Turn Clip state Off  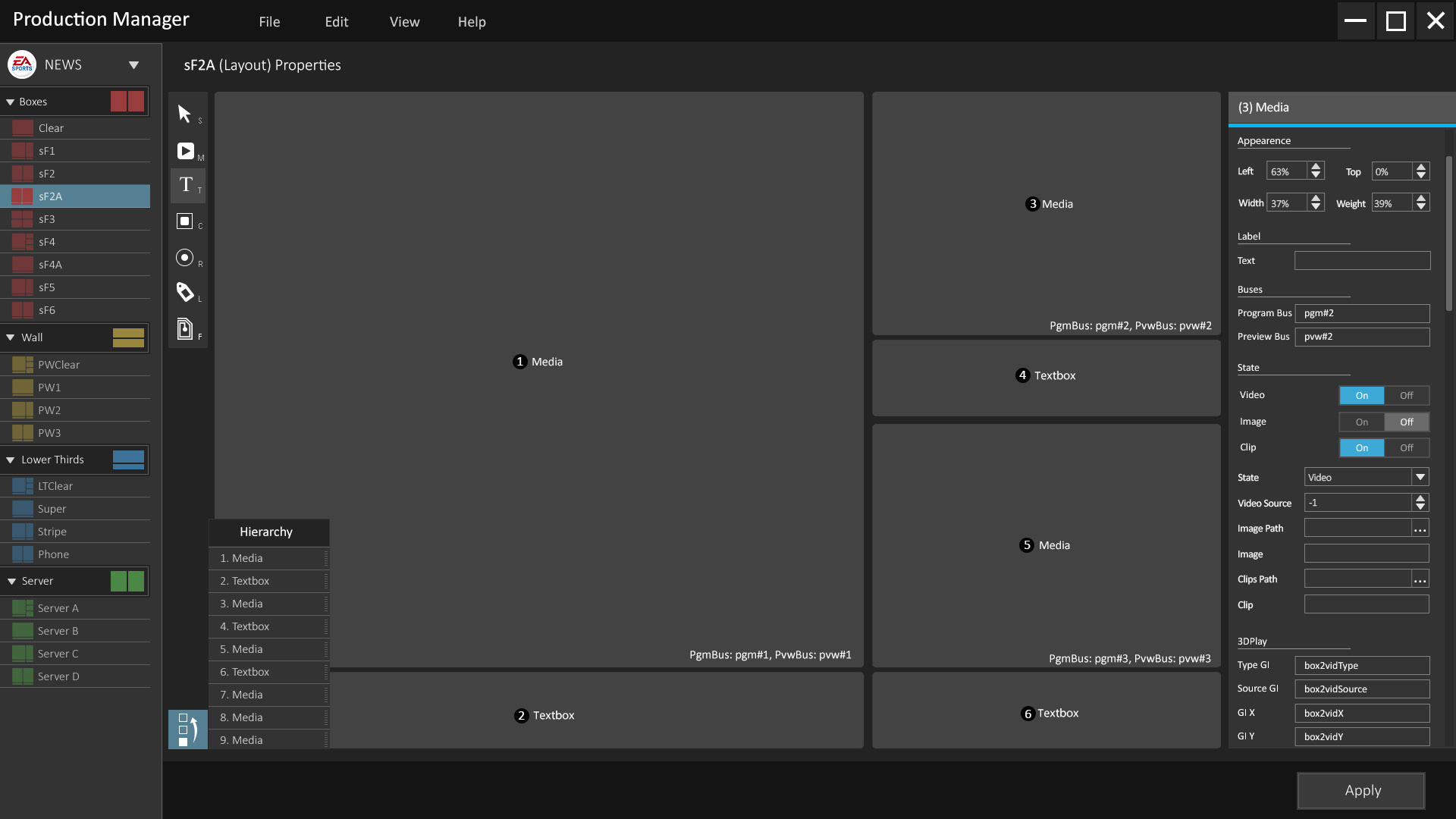coord(1406,448)
